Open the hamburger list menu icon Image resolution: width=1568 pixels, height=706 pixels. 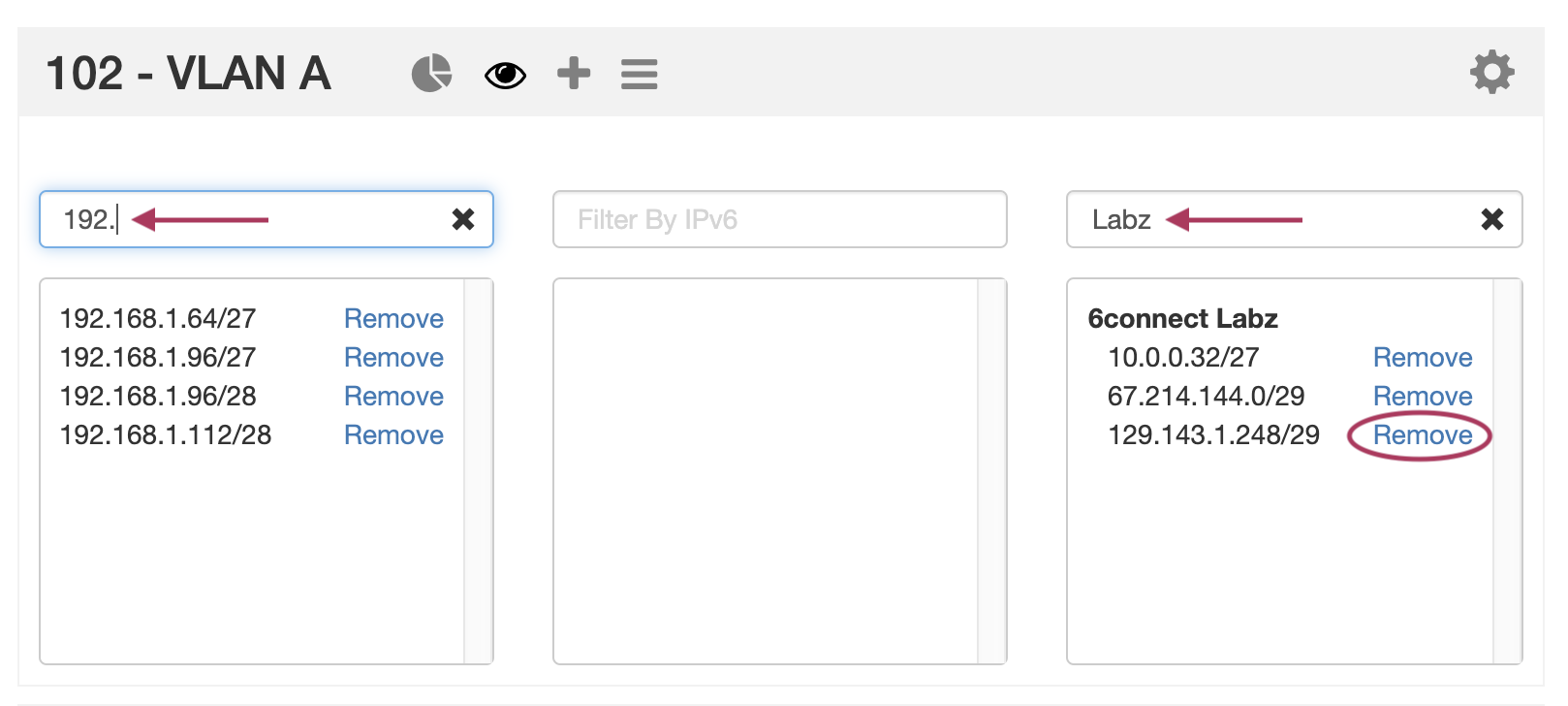click(640, 75)
